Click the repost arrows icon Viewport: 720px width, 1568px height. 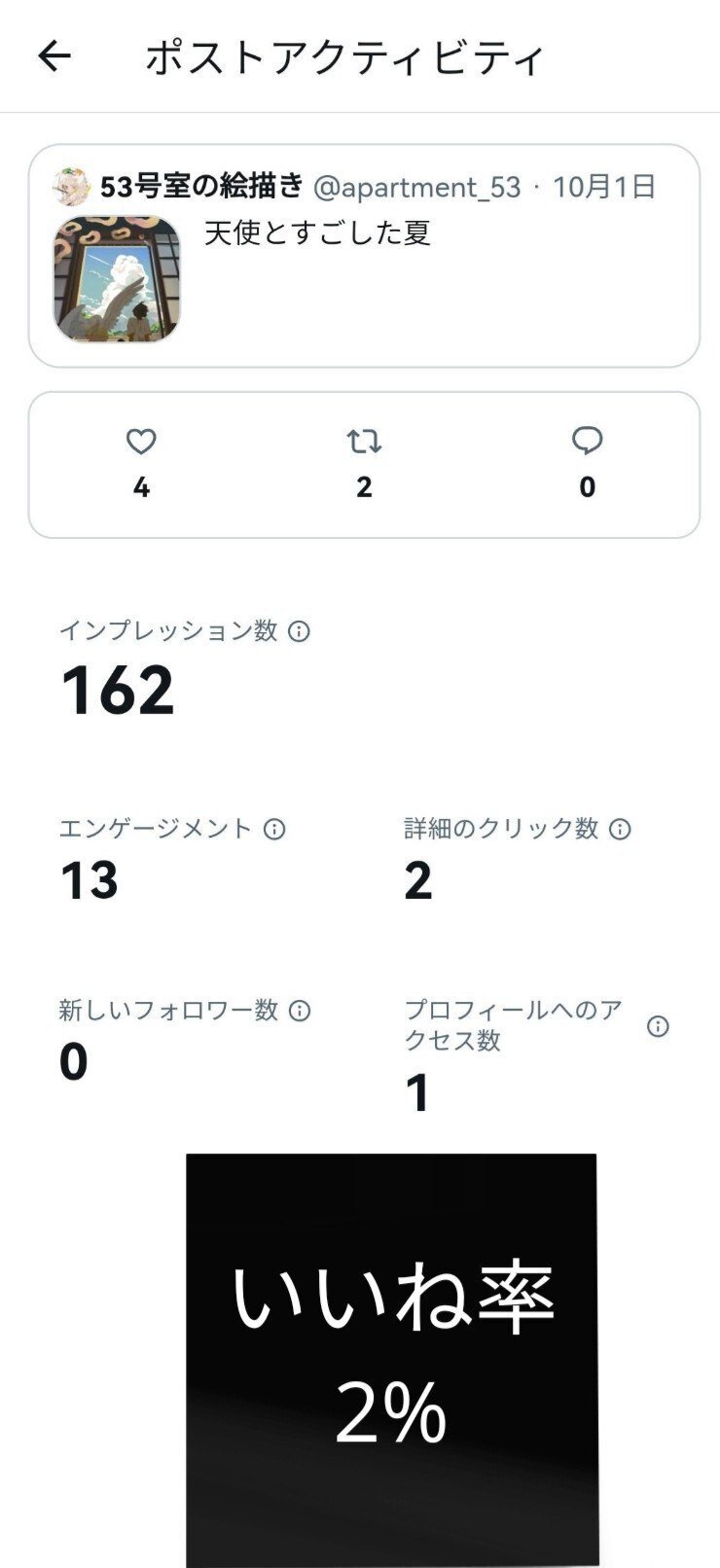pos(364,442)
